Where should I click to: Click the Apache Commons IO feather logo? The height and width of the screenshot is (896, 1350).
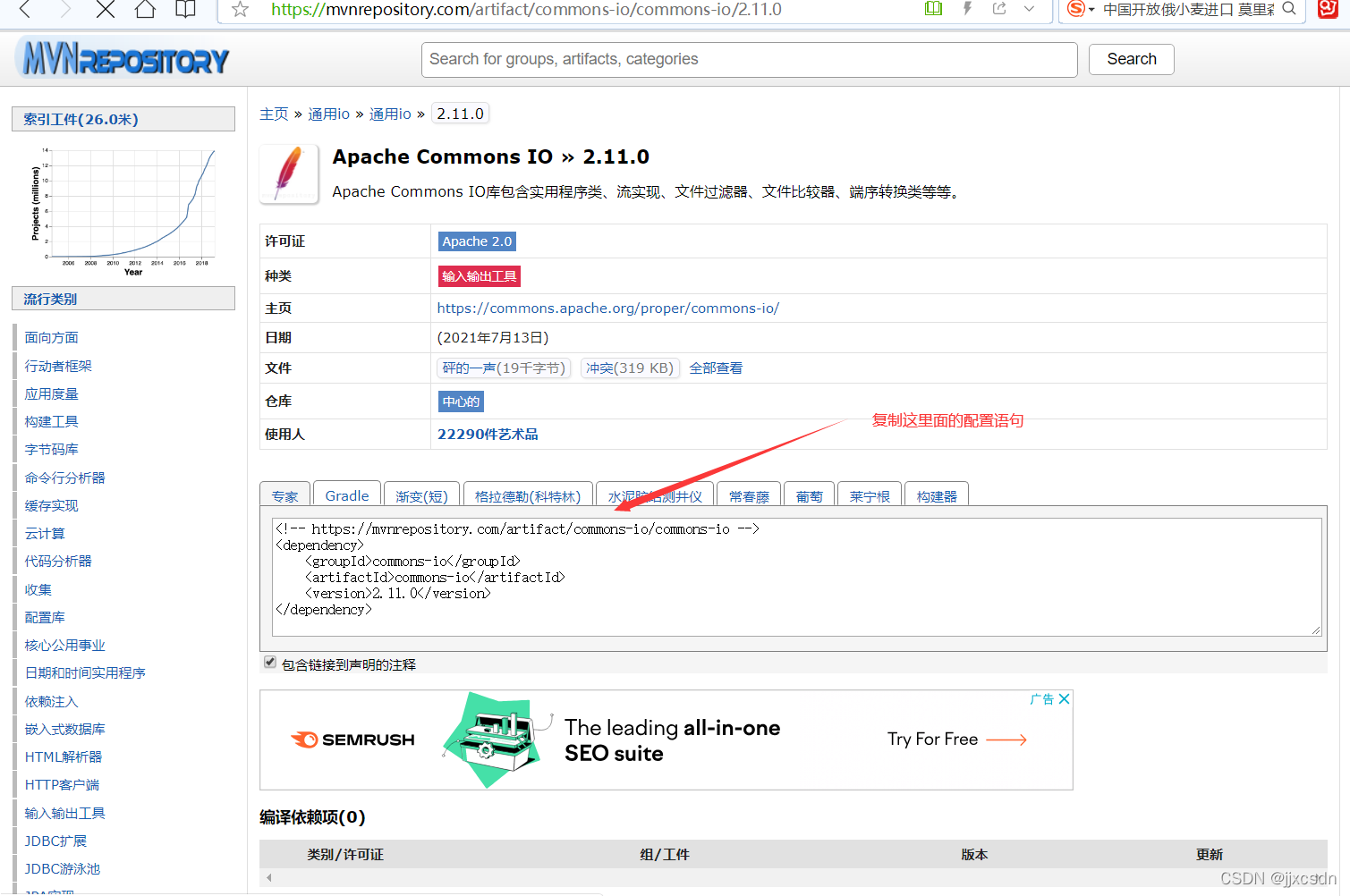coord(289,174)
